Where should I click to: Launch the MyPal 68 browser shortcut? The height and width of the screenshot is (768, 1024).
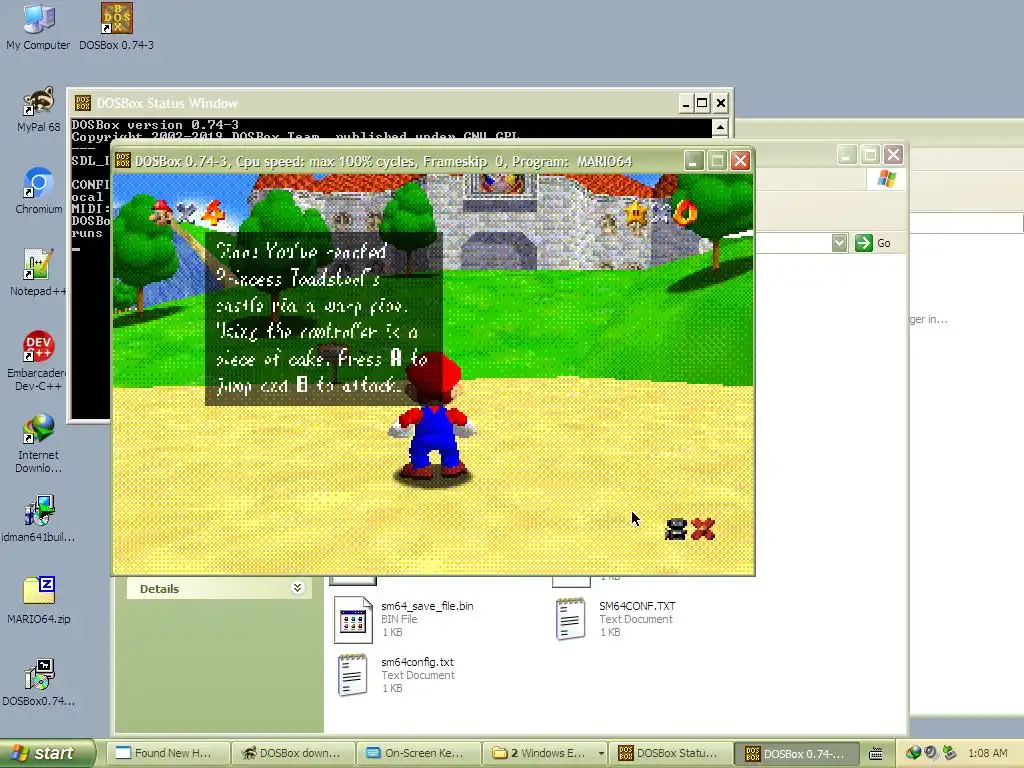[38, 109]
